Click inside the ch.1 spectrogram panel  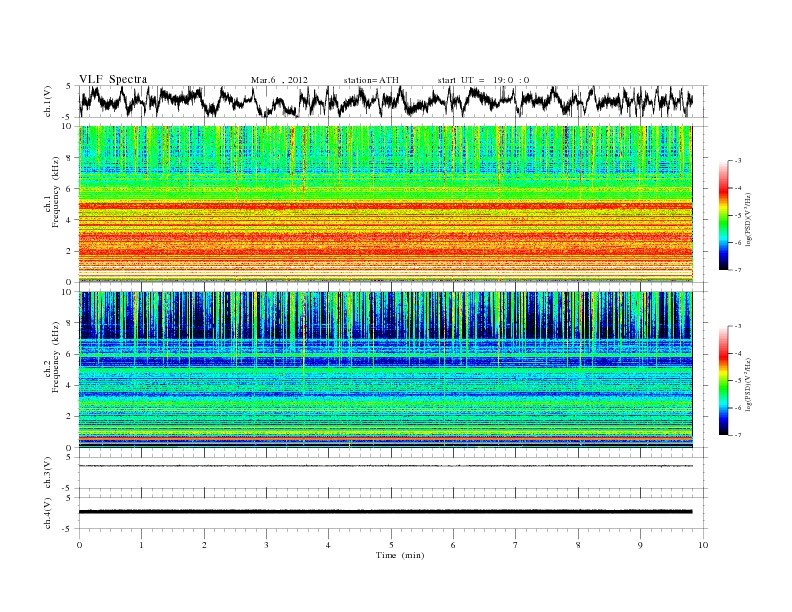click(x=386, y=204)
